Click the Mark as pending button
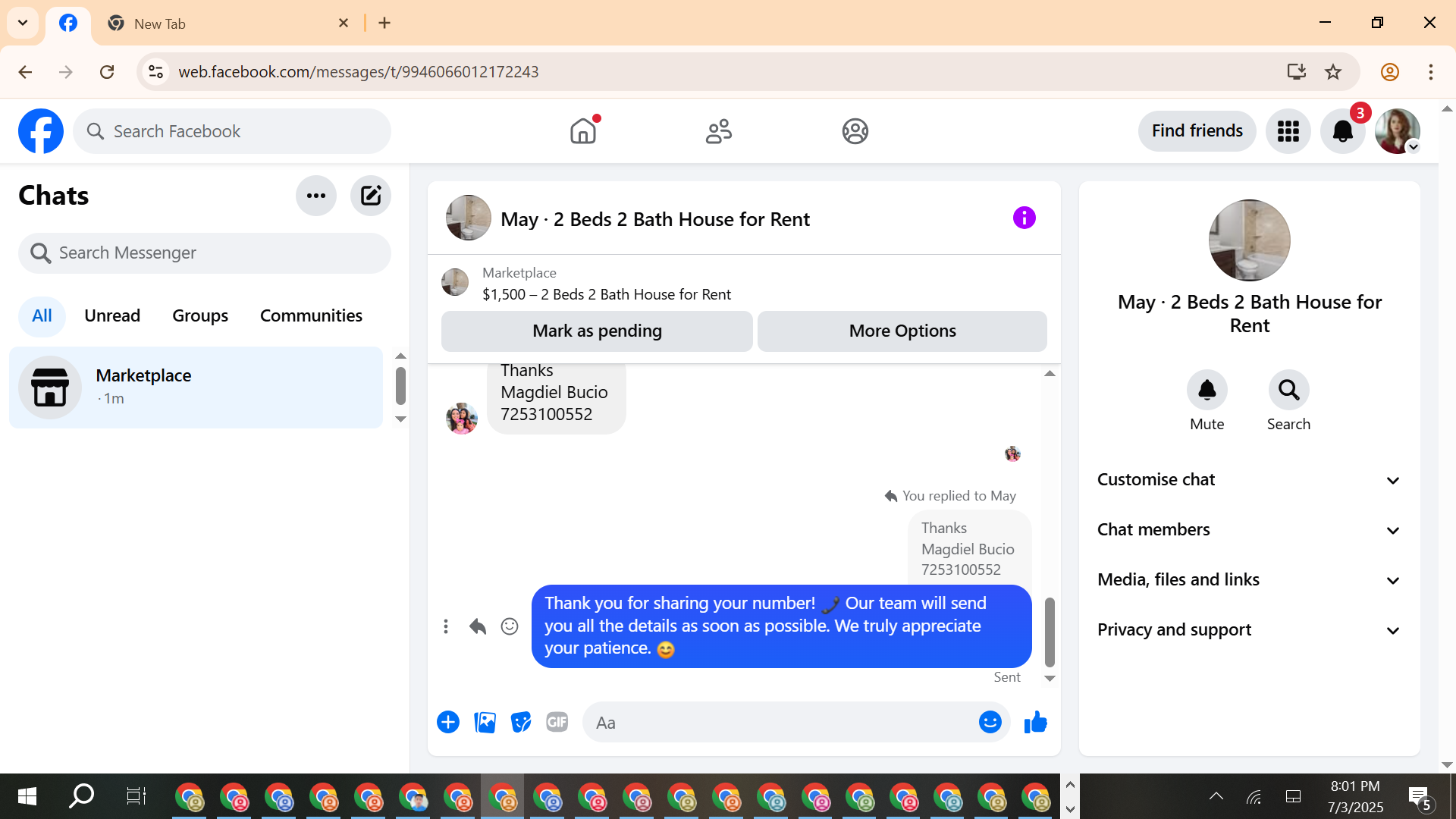Viewport: 1456px width, 819px height. coord(597,331)
